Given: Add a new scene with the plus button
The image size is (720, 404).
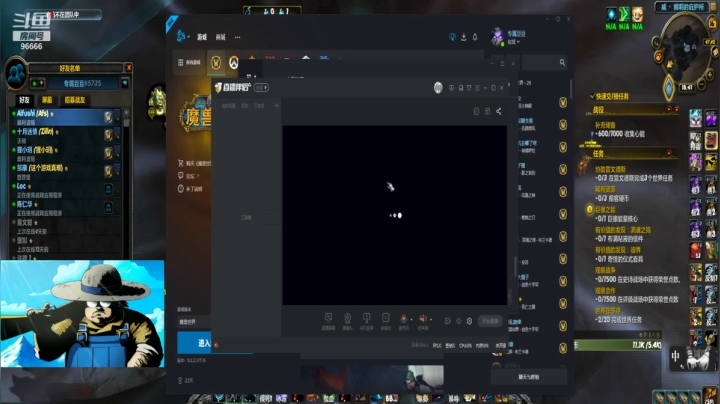Looking at the screenshot, I should 277,106.
